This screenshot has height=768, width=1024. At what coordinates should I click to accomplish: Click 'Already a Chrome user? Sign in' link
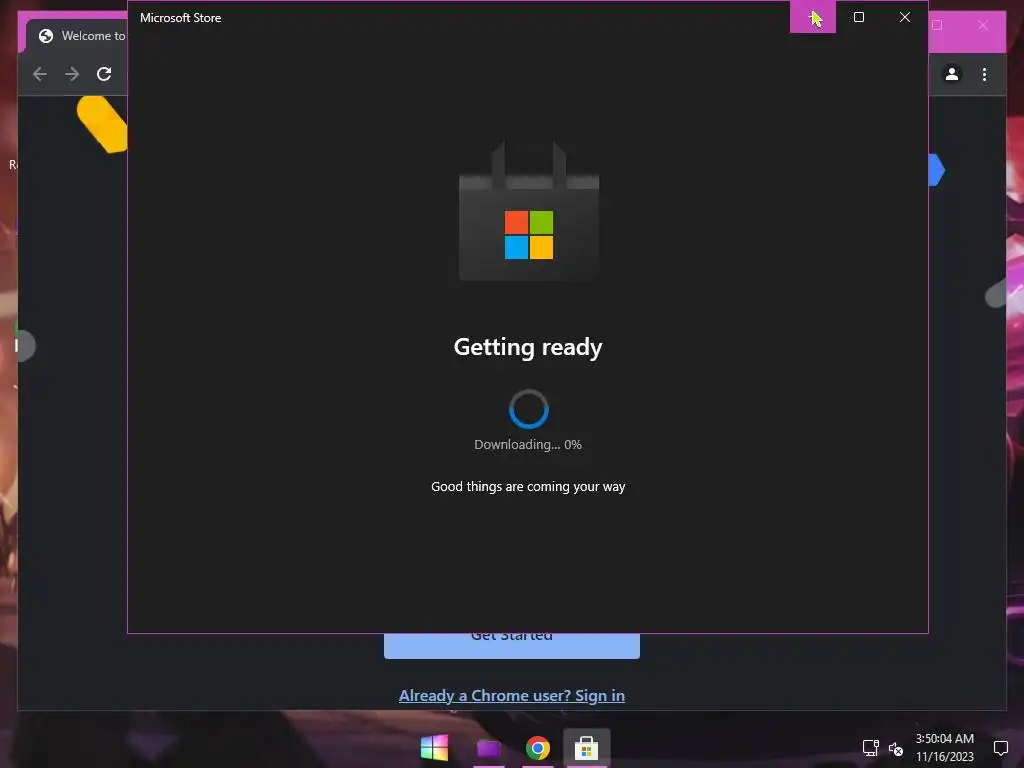[x=511, y=696]
